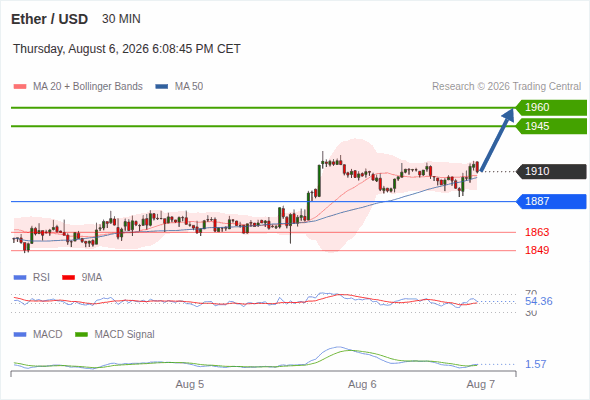590x400 pixels.
Task: Click the 1910 black current price tag
Action: click(x=551, y=171)
